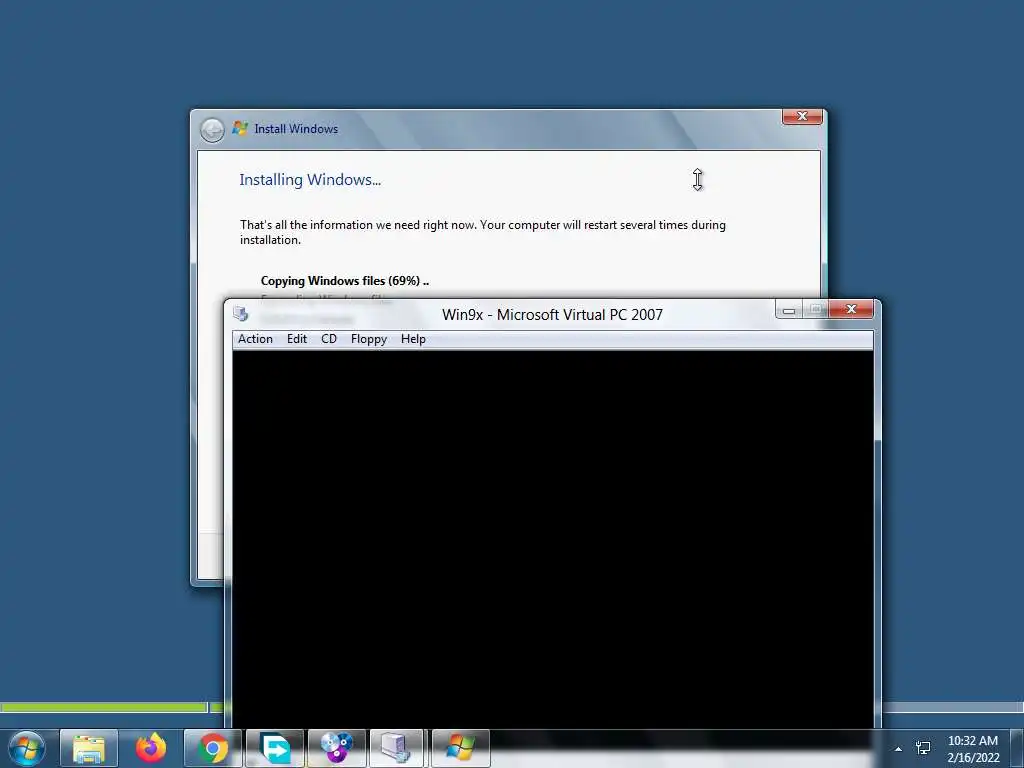Open the Edit menu in Virtual PC
The width and height of the screenshot is (1024, 768).
point(296,339)
